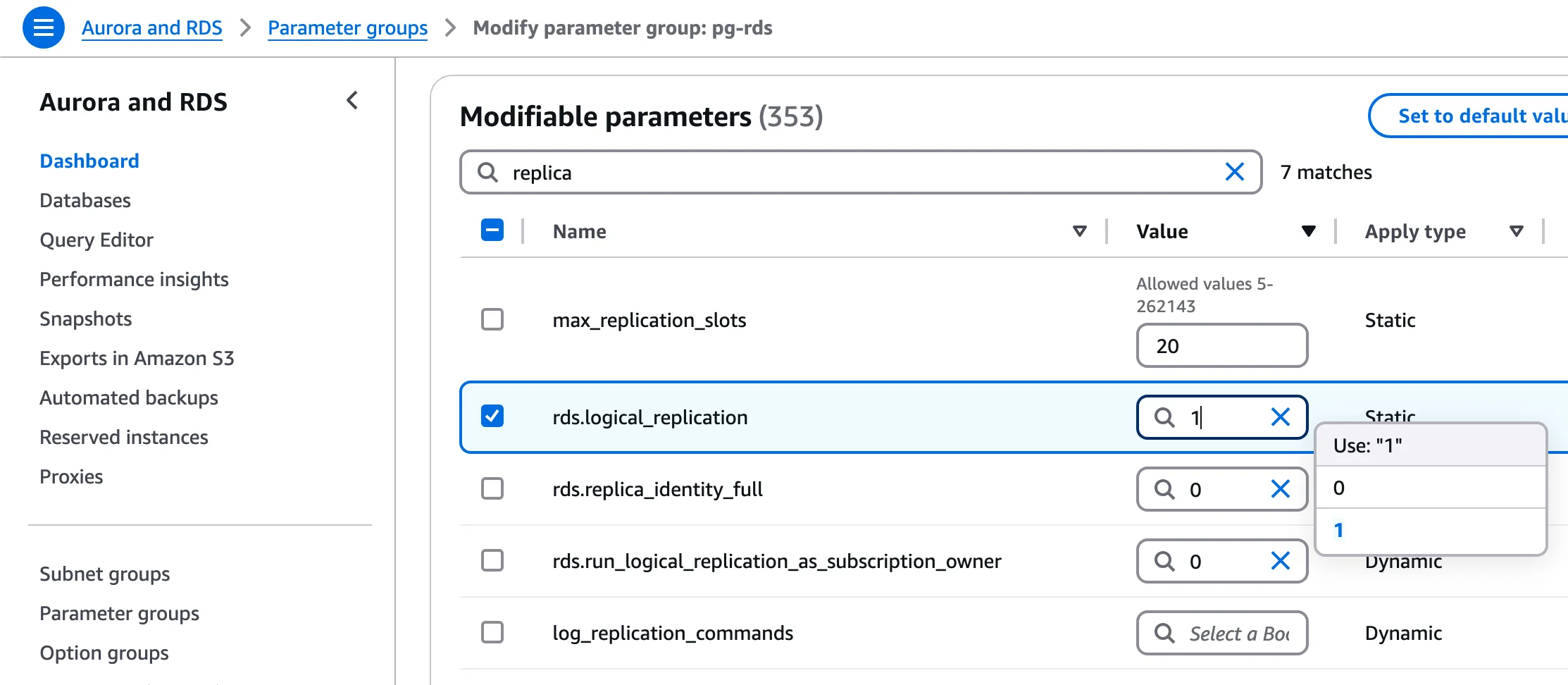Sort parameters by Name column arrow
Screen dimensions: 1568x685
1079,231
